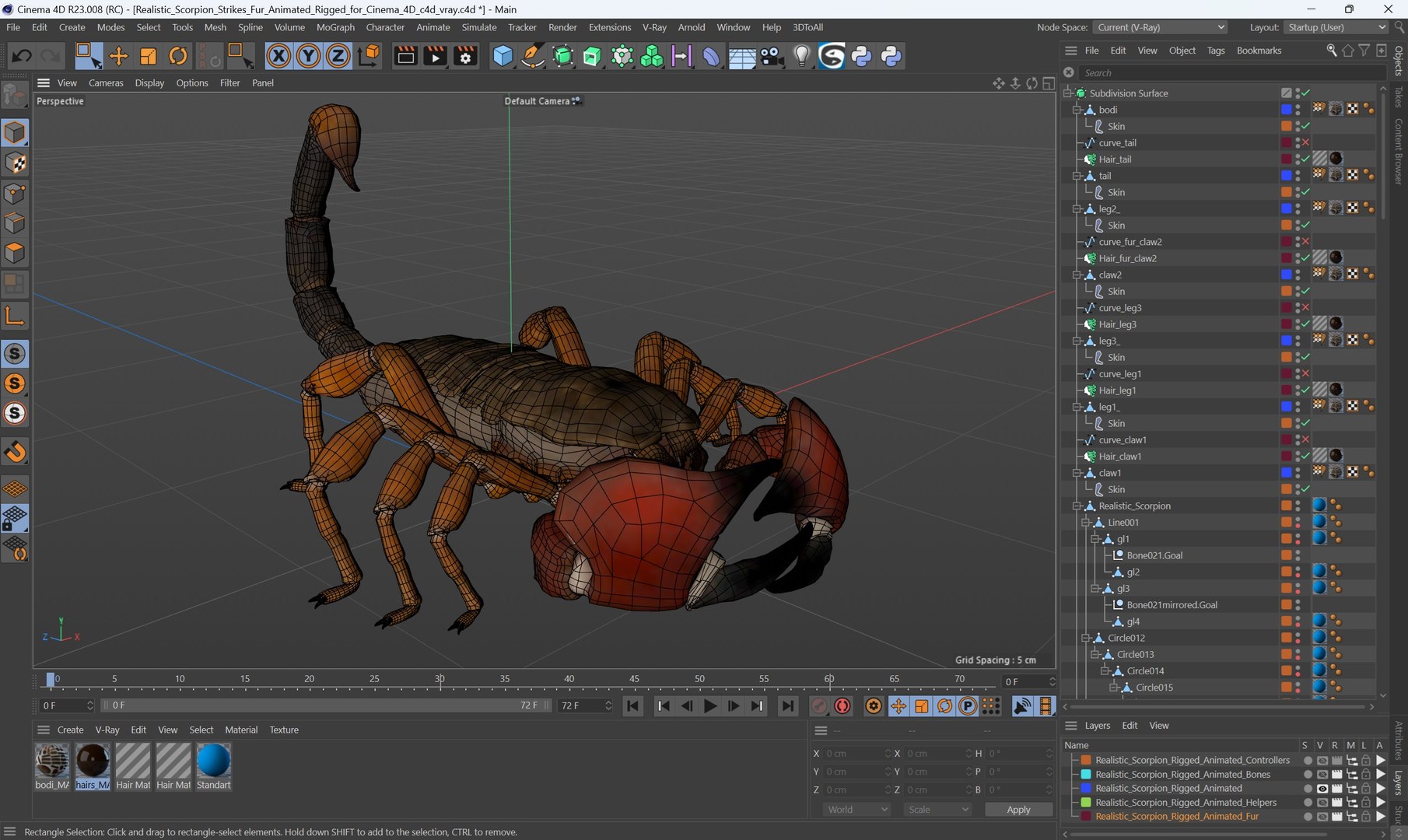Collapse the Realistic_Scorpion hierarchy node
This screenshot has width=1408, height=840.
1077,506
